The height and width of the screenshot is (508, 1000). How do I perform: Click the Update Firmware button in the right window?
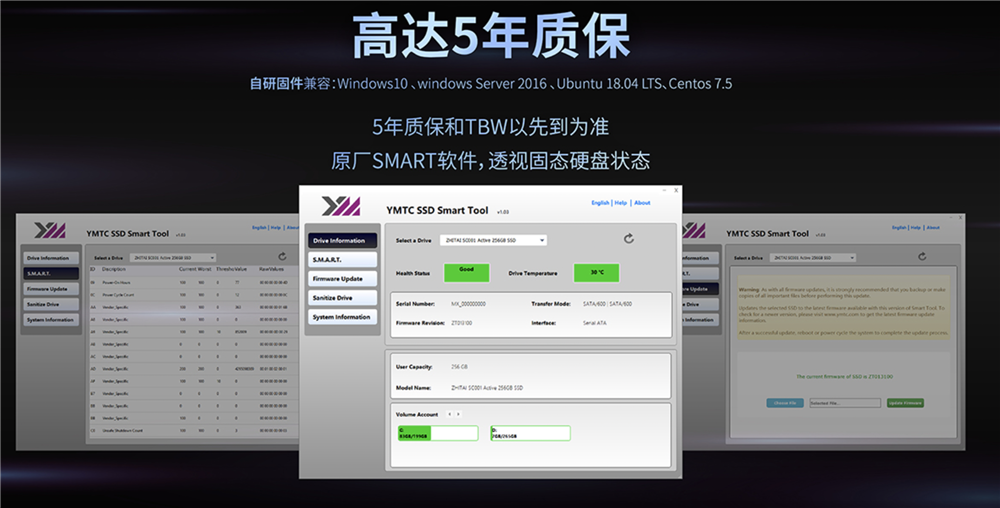pyautogui.click(x=905, y=403)
